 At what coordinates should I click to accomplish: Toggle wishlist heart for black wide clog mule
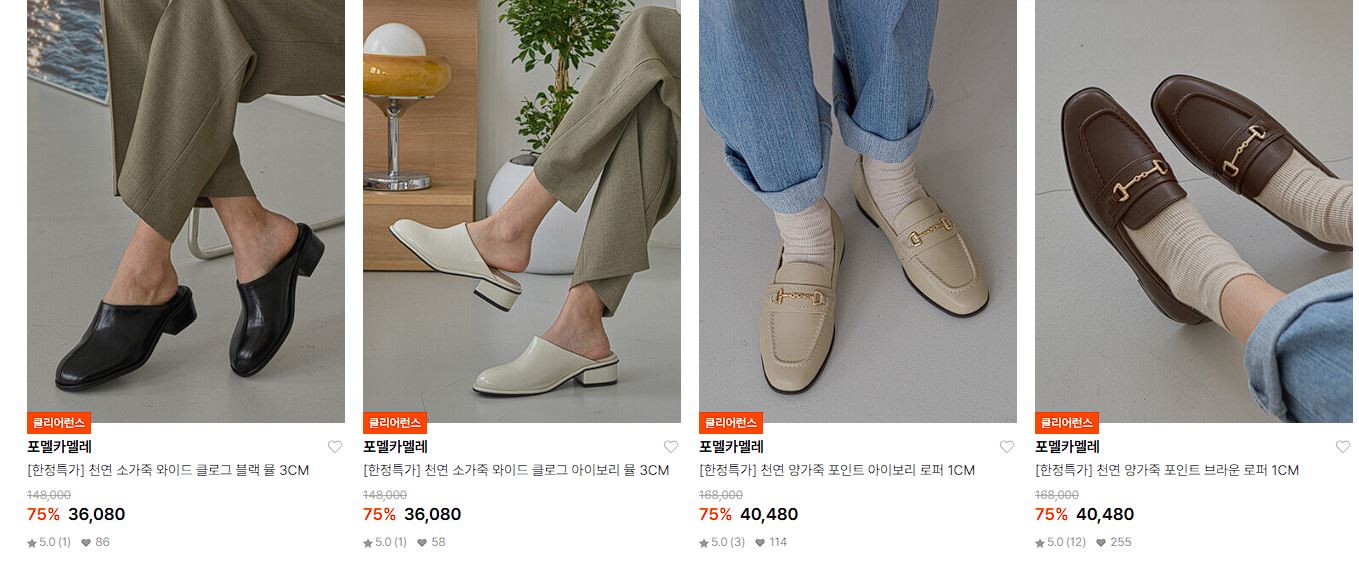pos(335,447)
